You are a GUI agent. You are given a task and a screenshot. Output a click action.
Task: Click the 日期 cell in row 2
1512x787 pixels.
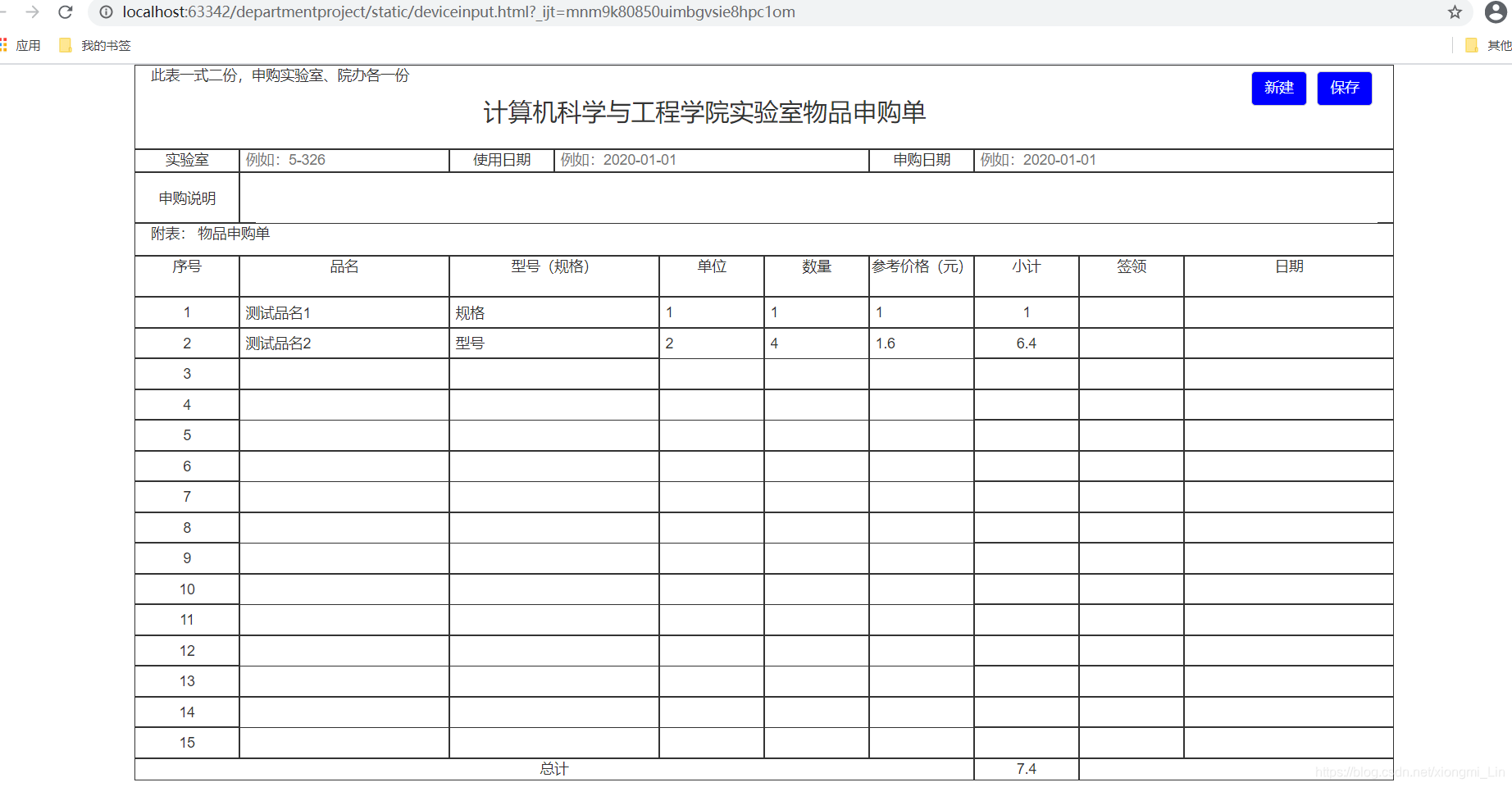point(1289,343)
